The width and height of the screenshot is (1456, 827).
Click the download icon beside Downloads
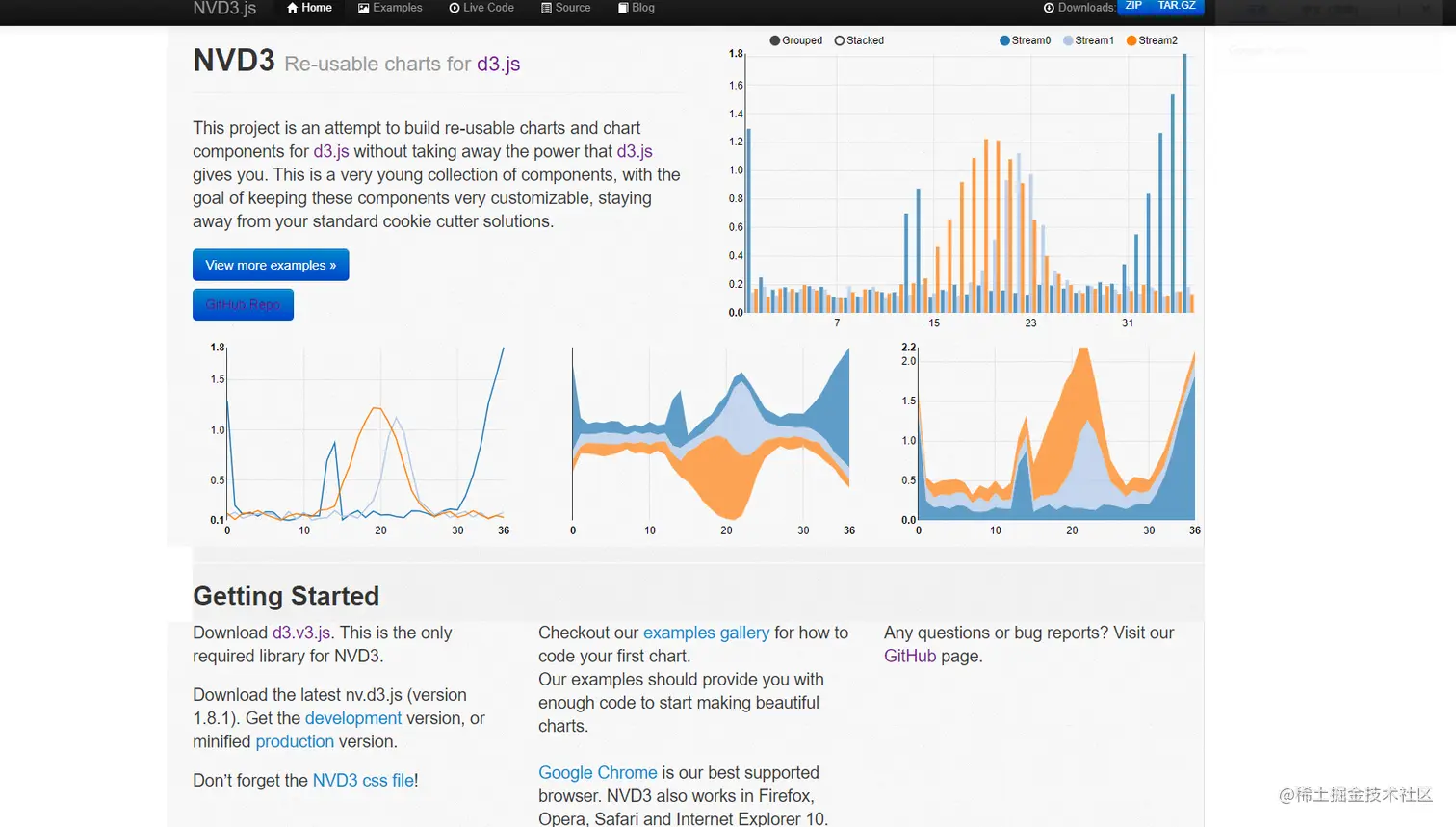(1049, 8)
